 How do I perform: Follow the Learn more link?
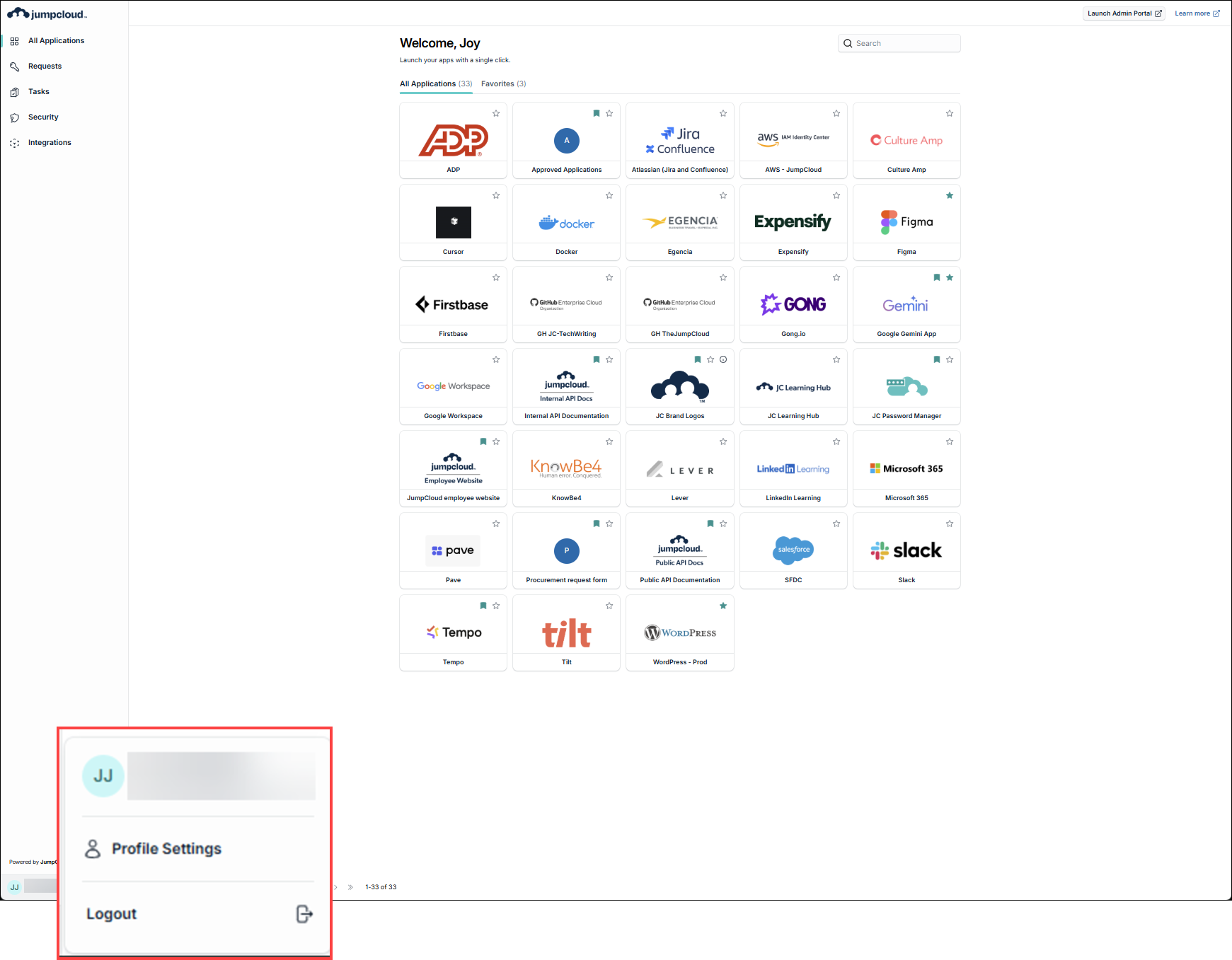(1197, 13)
